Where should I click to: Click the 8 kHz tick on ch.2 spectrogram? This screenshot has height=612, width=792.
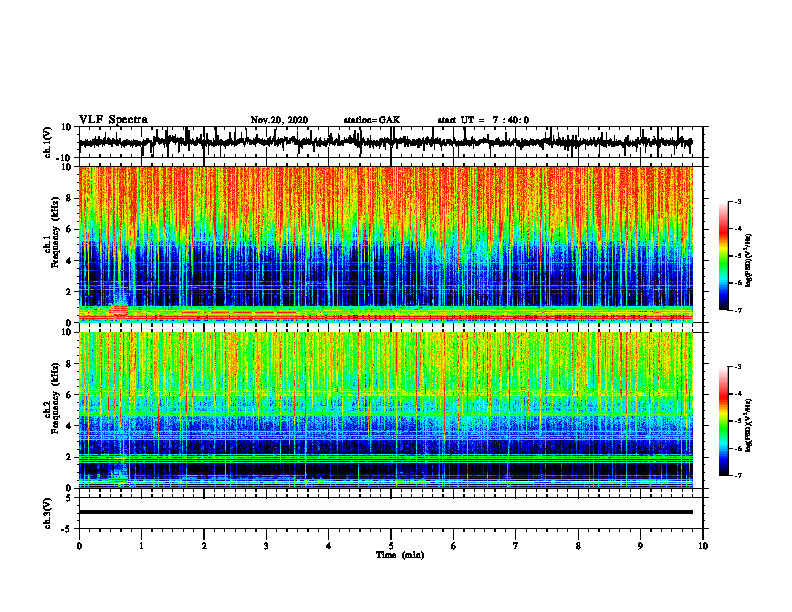69,364
